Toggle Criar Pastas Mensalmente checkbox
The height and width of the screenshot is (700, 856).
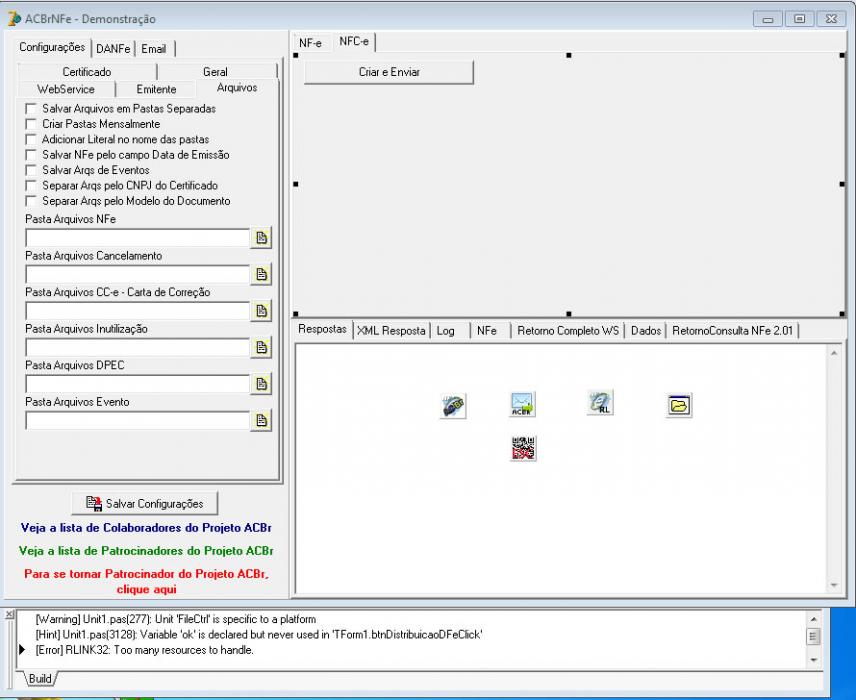pyautogui.click(x=31, y=124)
